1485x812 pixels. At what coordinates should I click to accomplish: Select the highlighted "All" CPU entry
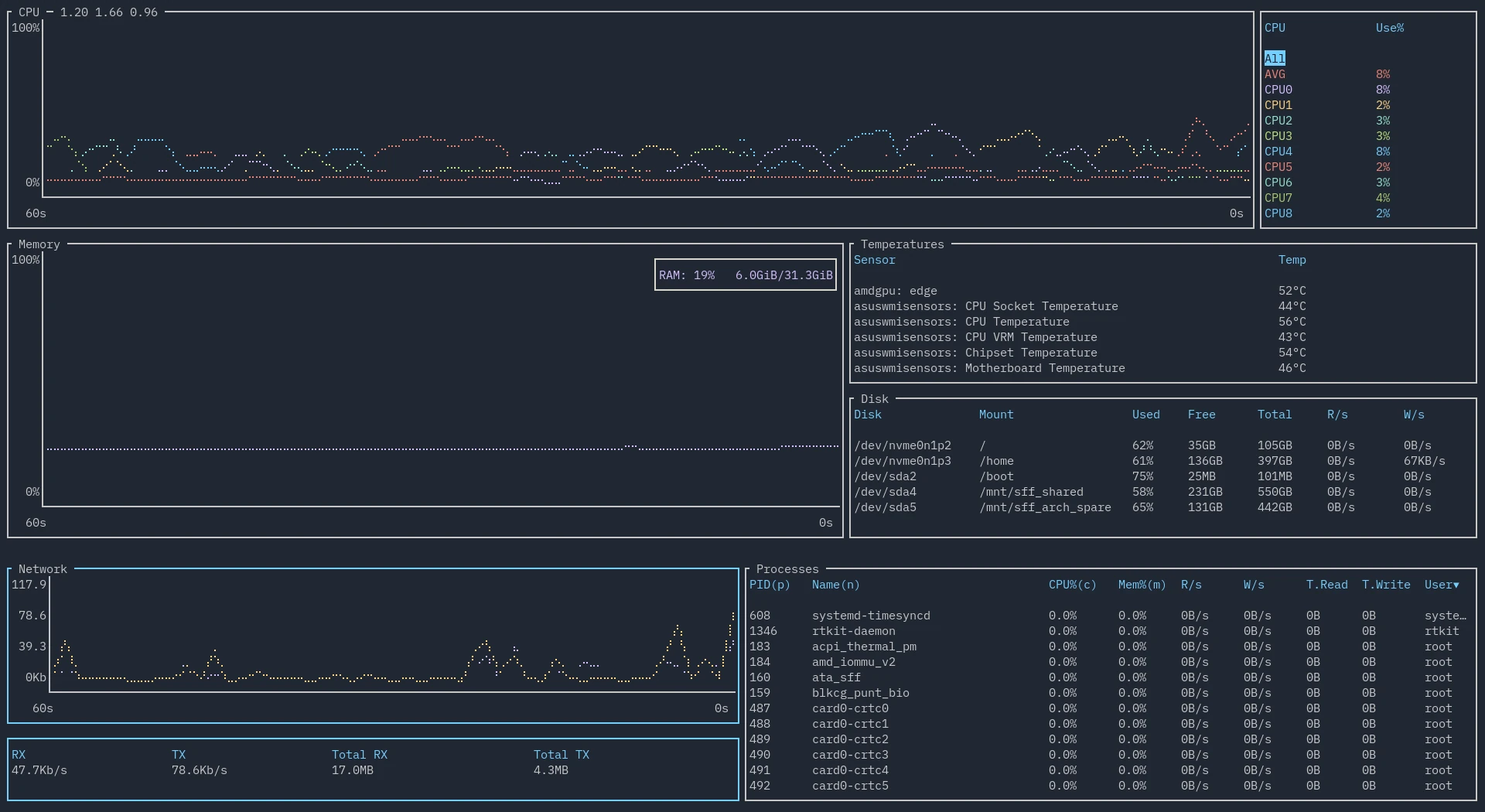point(1275,59)
